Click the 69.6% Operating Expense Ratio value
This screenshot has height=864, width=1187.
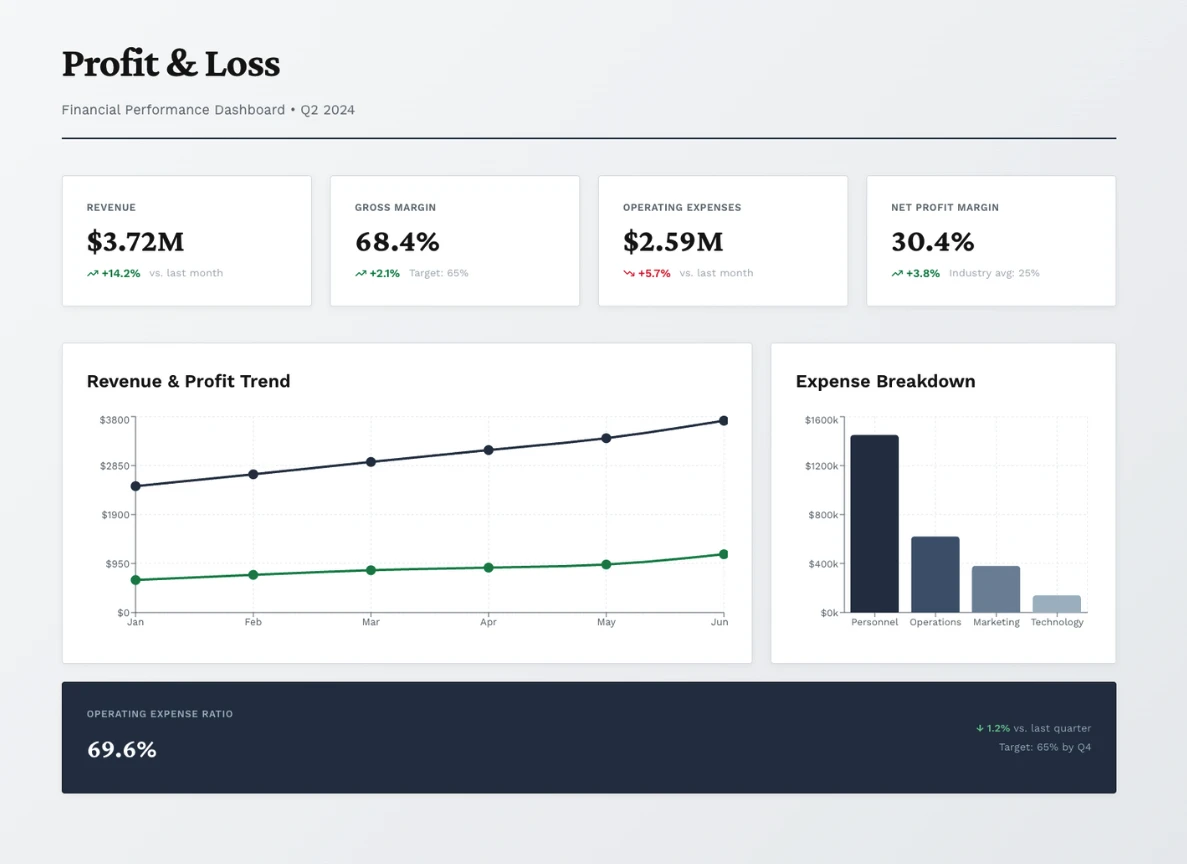point(121,749)
